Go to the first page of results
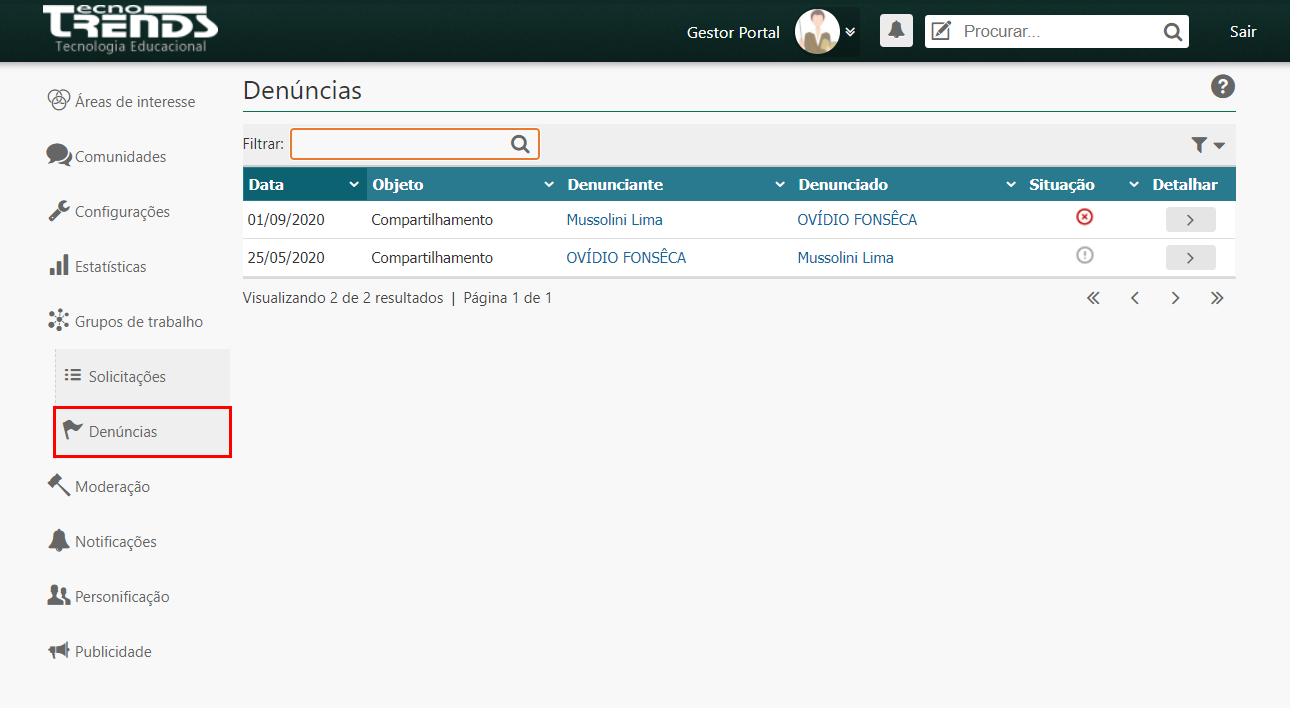The image size is (1290, 708). click(x=1093, y=298)
